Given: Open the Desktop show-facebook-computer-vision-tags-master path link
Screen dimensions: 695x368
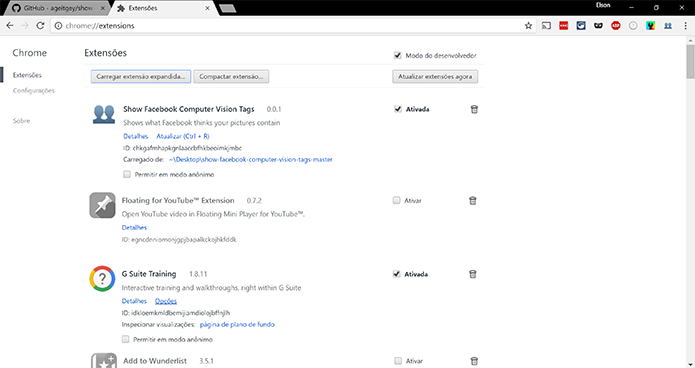Looking at the screenshot, I should click(x=251, y=159).
